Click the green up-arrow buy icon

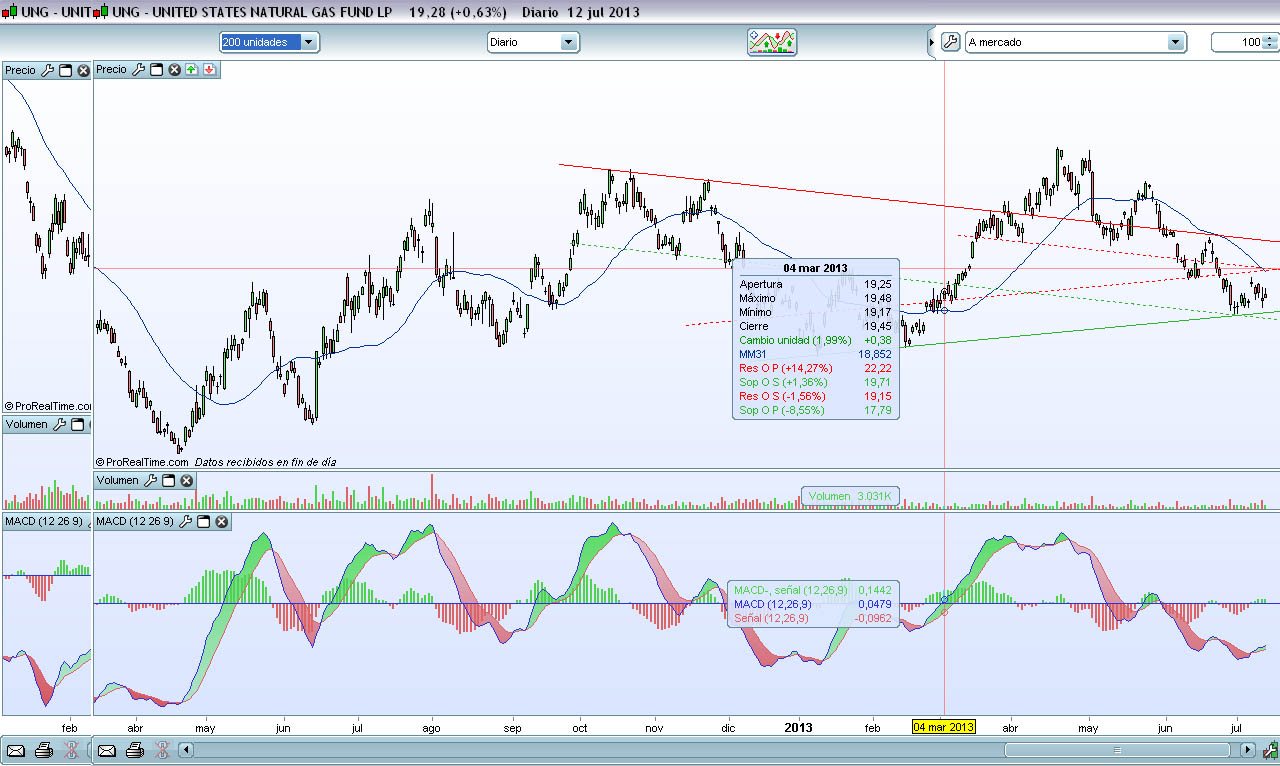coord(191,70)
